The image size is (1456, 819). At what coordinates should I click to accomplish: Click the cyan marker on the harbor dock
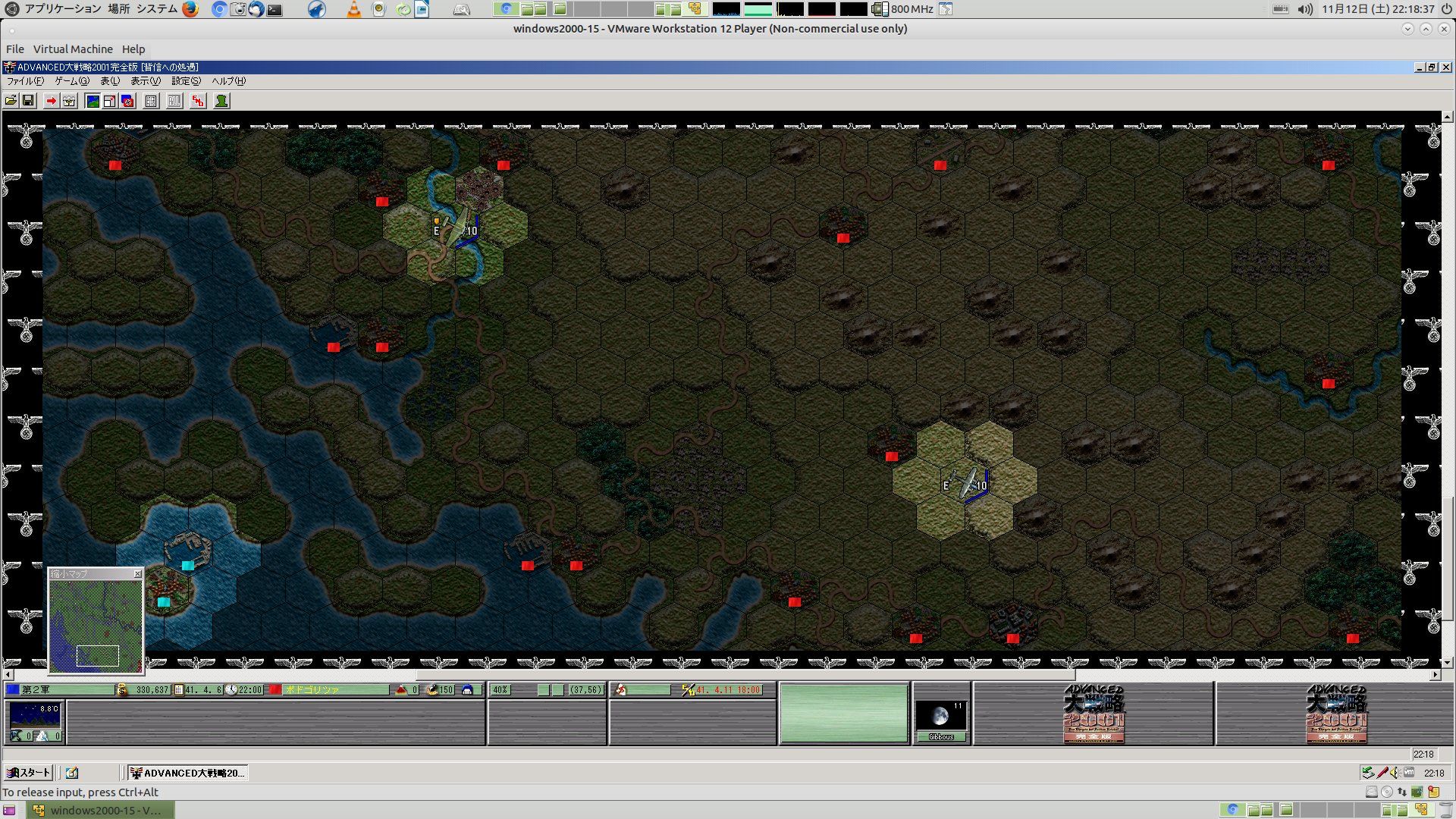(188, 565)
